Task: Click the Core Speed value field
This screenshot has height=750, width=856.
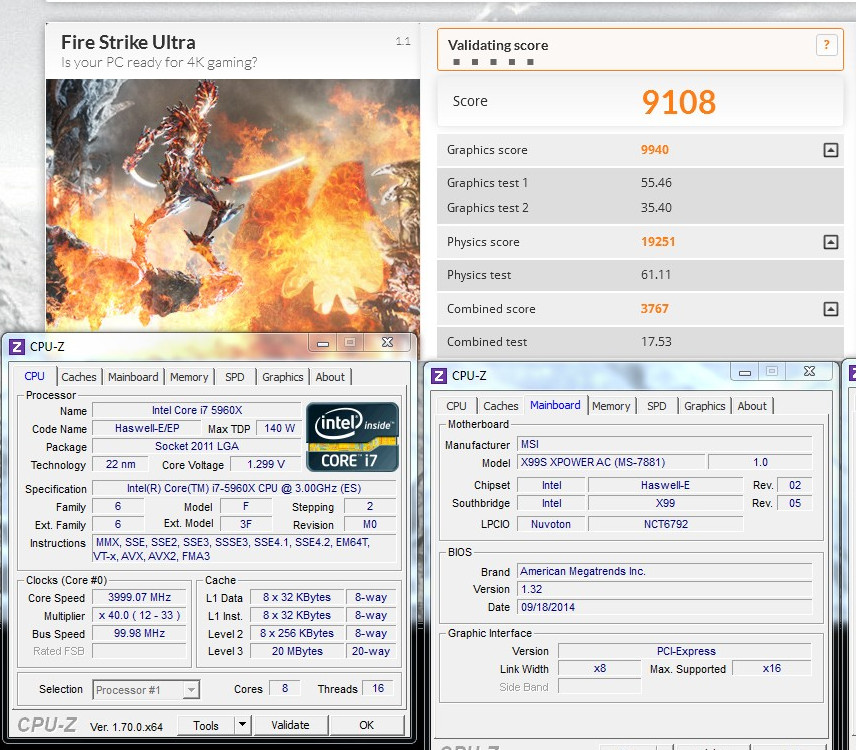Action: click(x=140, y=597)
